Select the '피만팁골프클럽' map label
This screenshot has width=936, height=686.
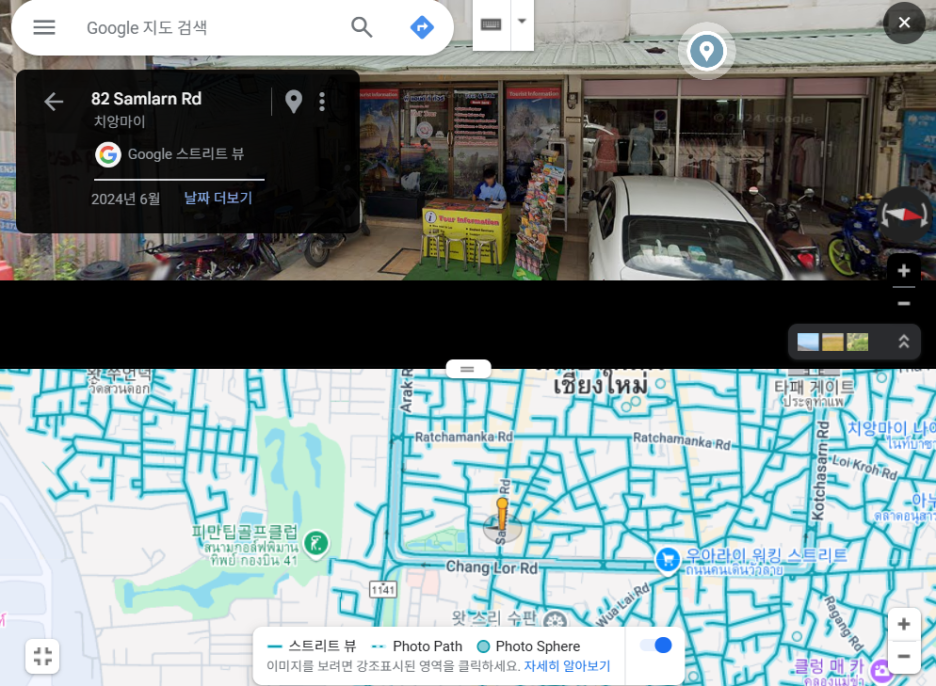pyautogui.click(x=244, y=531)
